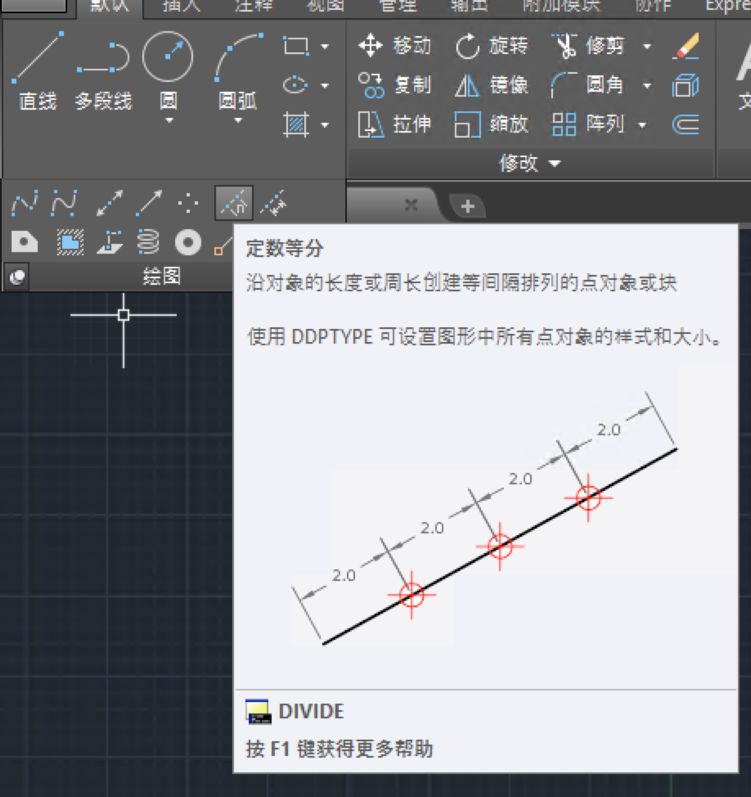Switch to the 默认 ribbon tab
The image size is (751, 797).
tap(109, 7)
